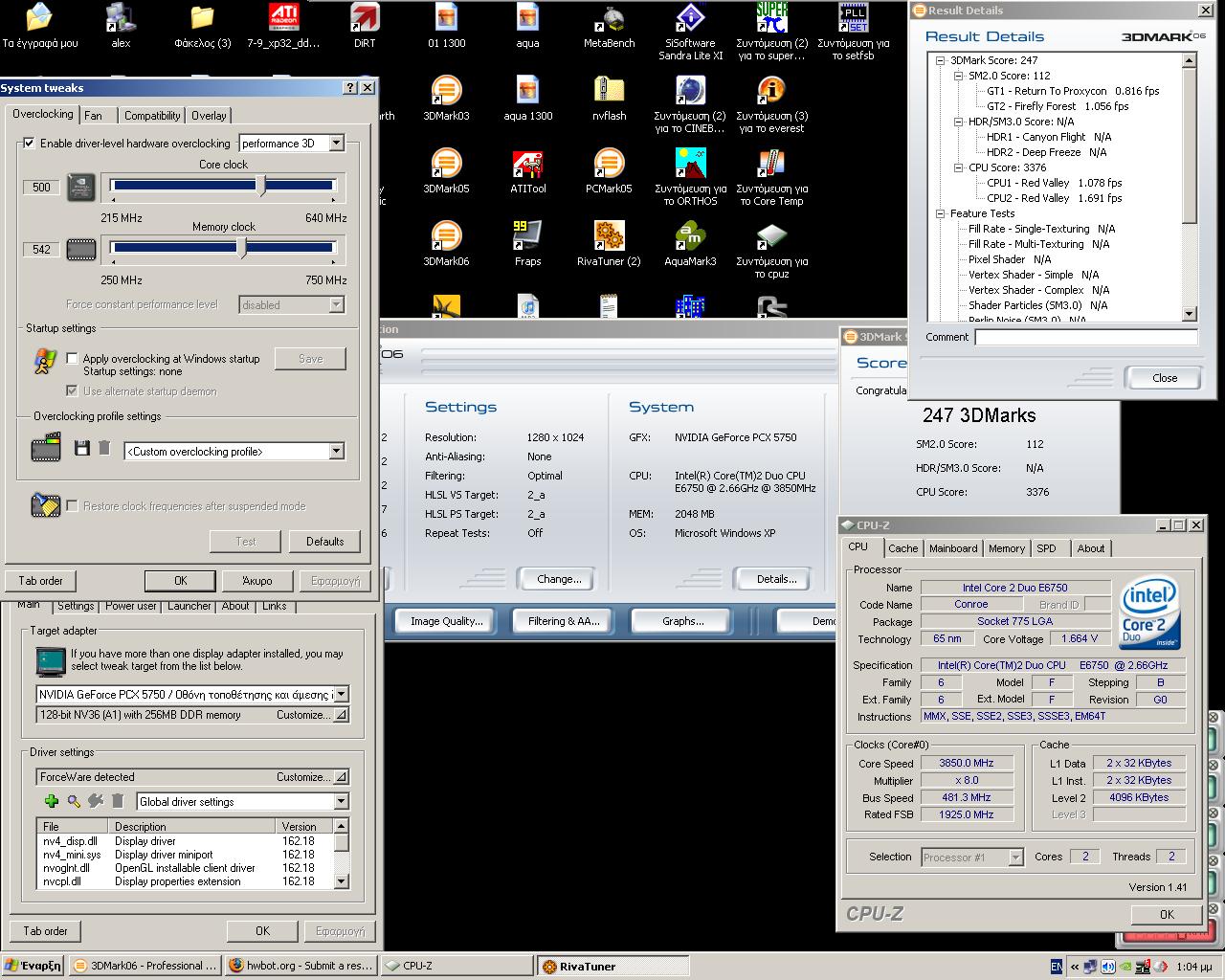Open the 'aqua 1300' desktop file

528,99
